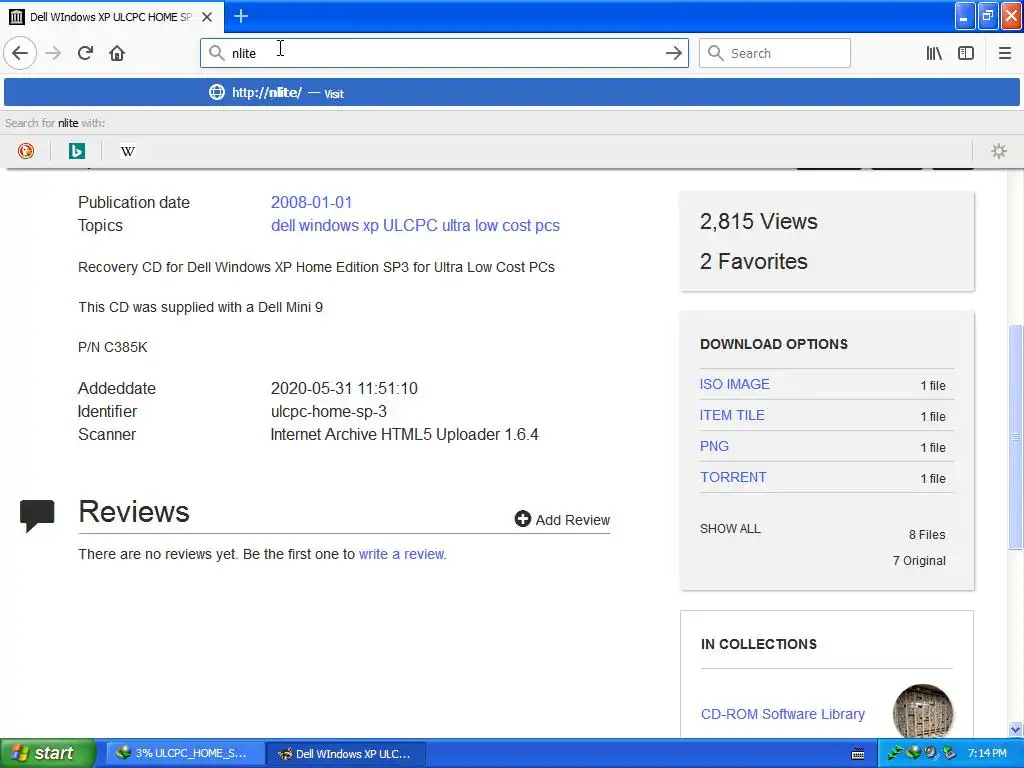
Task: Click the write a review link
Action: tap(401, 554)
